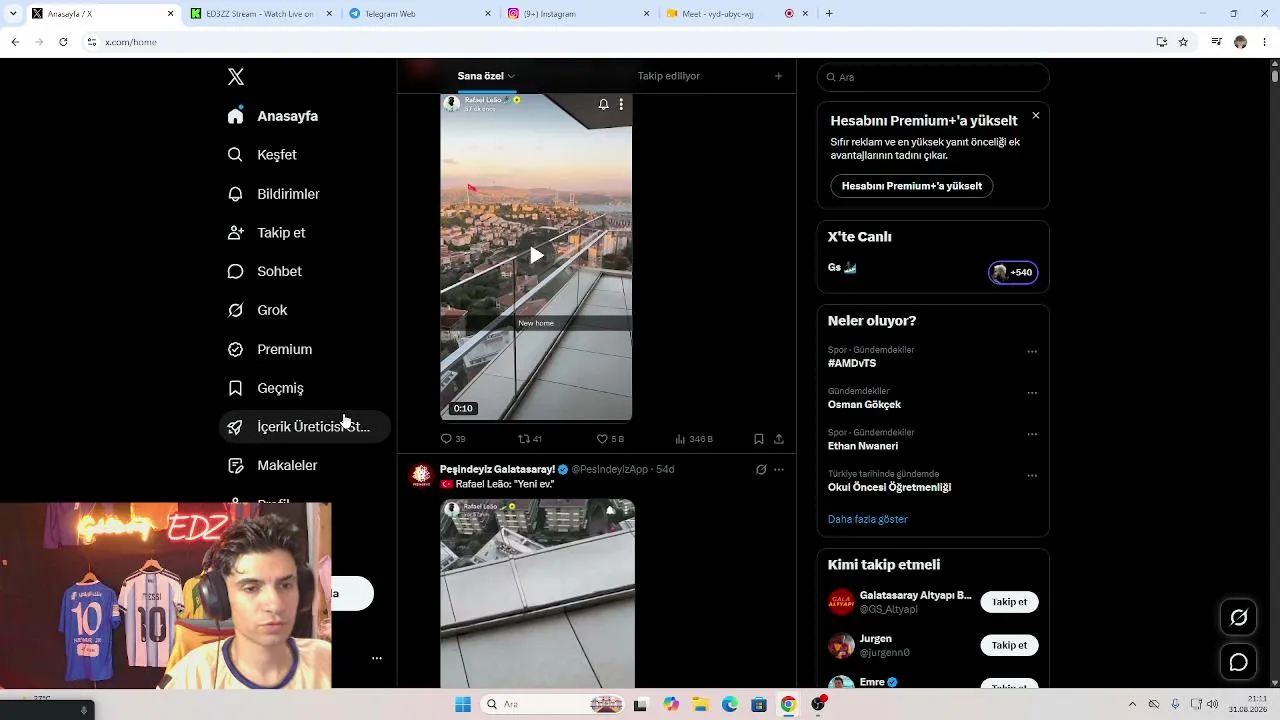Click the taskbar search box
The image size is (1280, 720).
[x=552, y=705]
